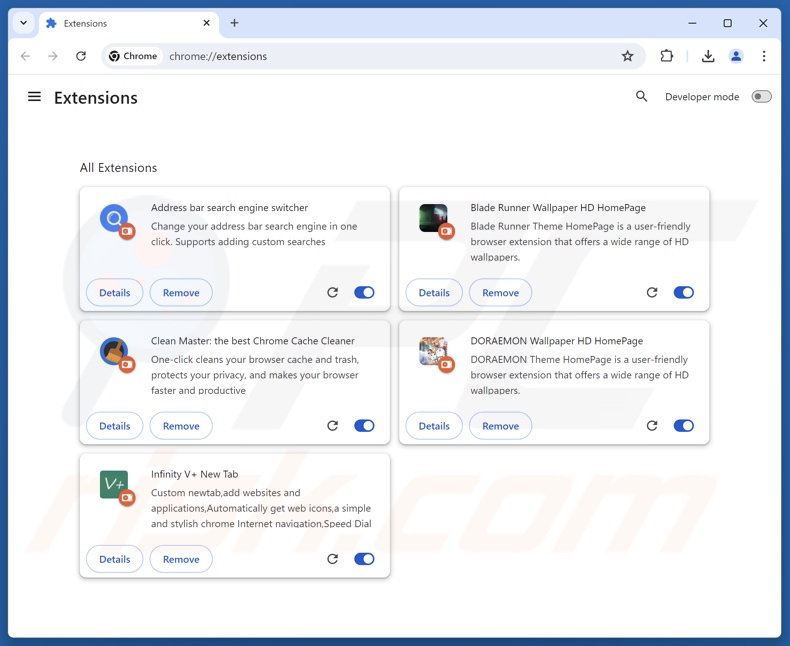Disable Clean Master extension toggle
This screenshot has height=646, width=790.
364,426
